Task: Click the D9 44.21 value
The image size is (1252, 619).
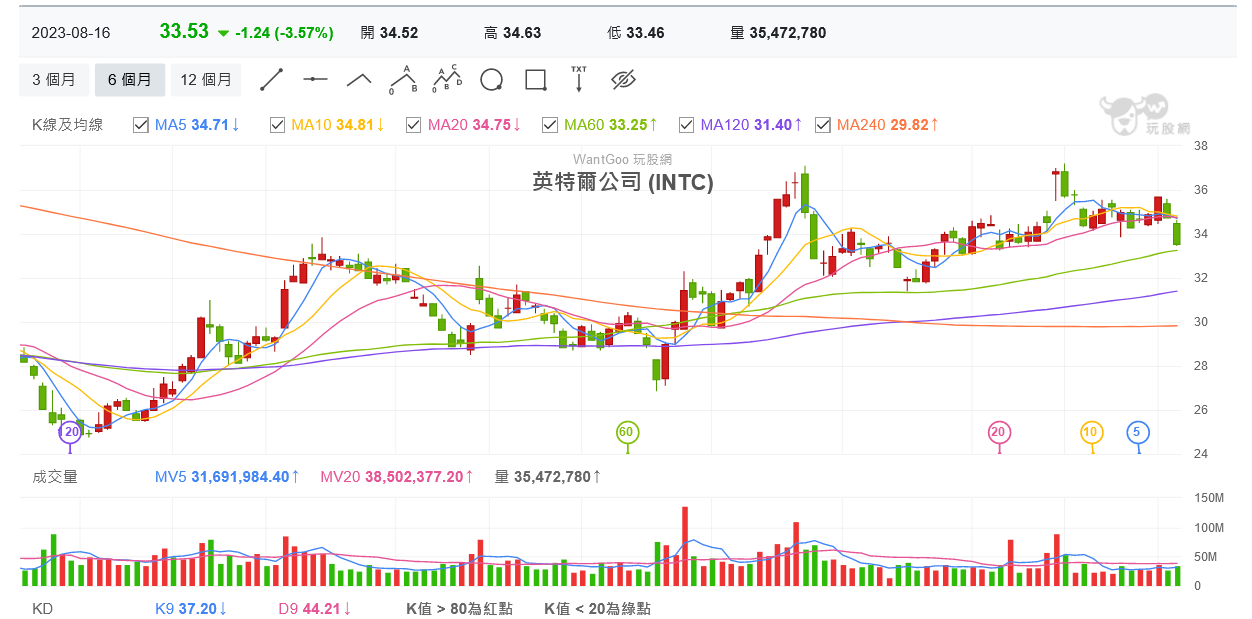Action: coord(315,608)
